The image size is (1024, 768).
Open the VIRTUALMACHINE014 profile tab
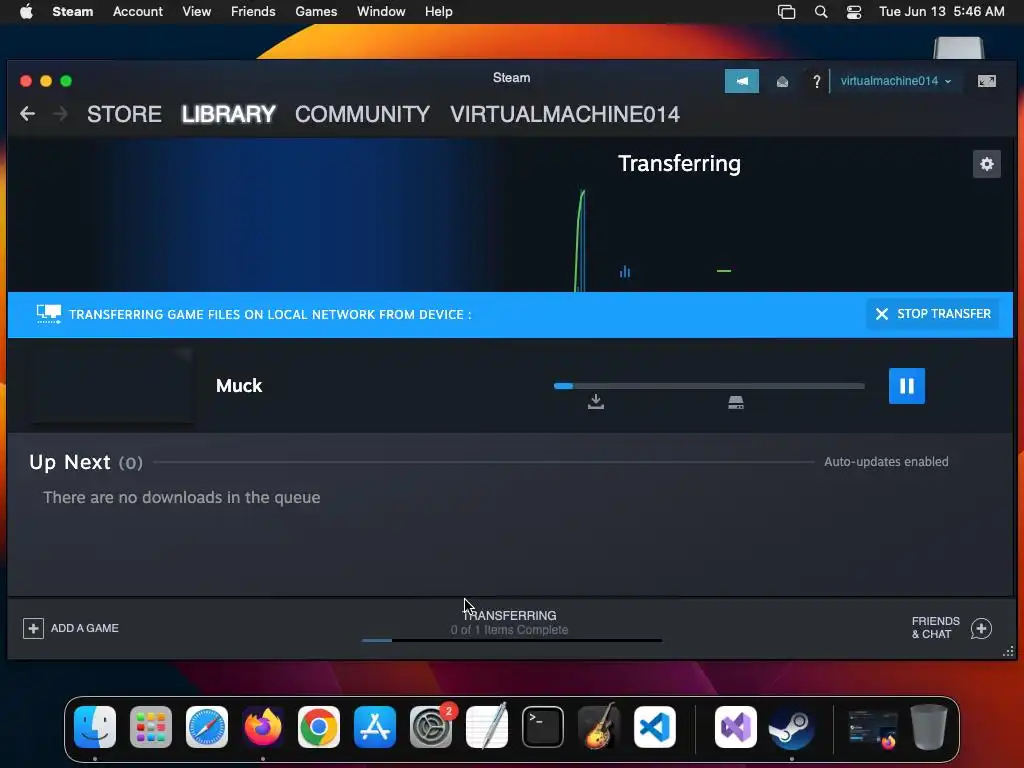pyautogui.click(x=565, y=114)
